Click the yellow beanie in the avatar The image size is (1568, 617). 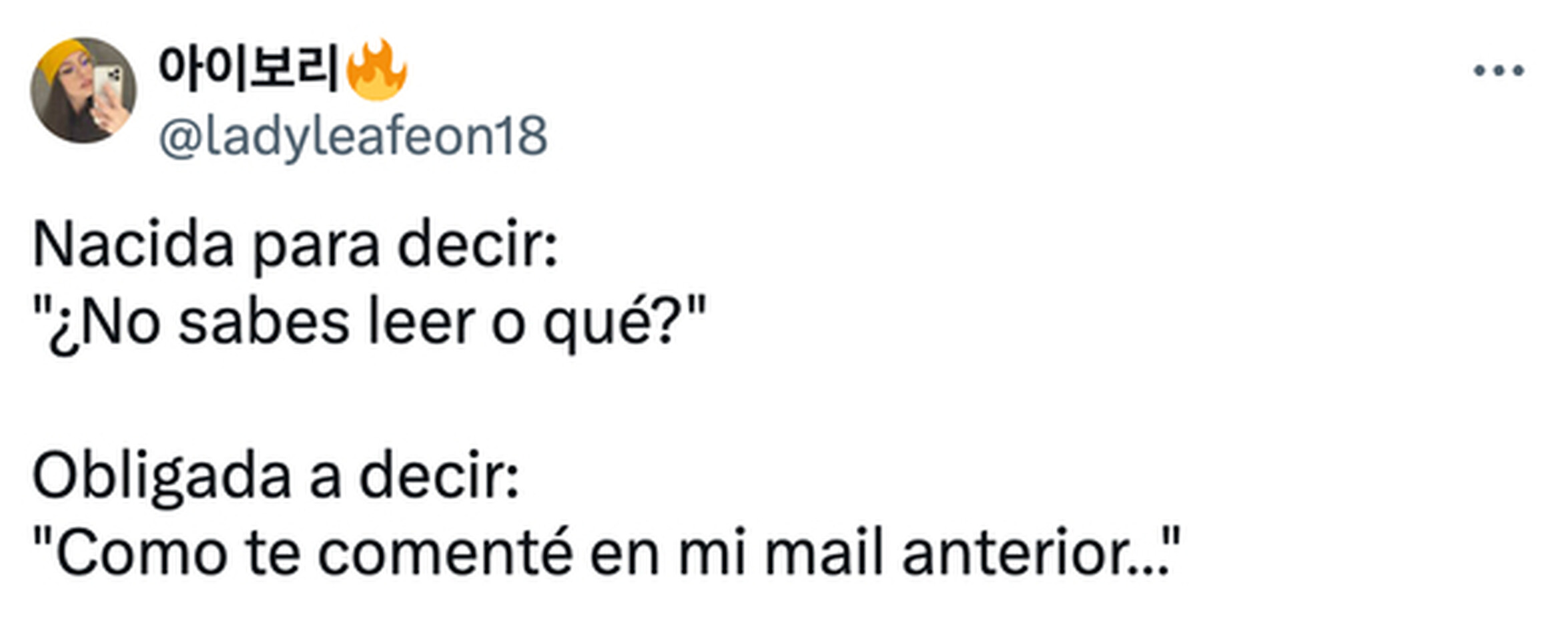click(63, 61)
